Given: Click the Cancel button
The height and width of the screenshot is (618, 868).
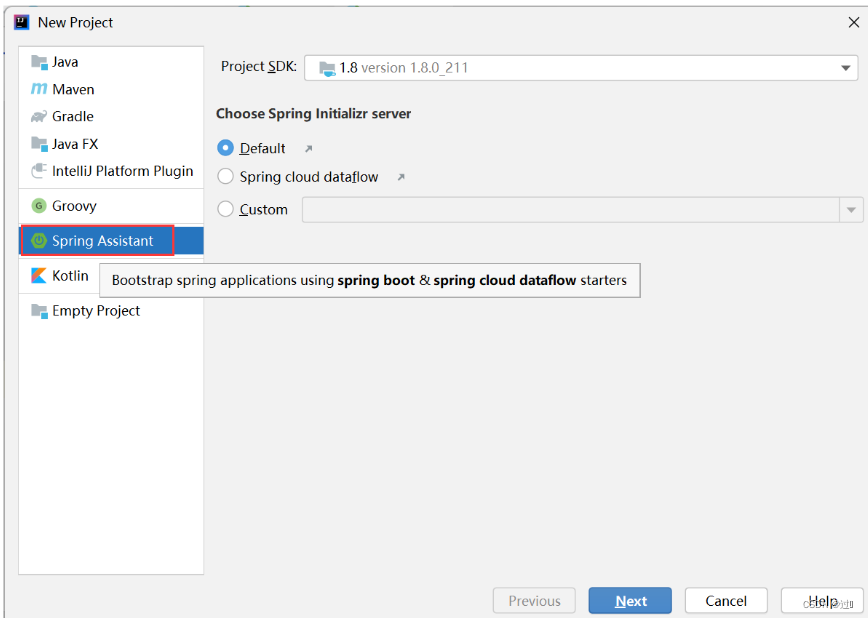Looking at the screenshot, I should [x=726, y=601].
